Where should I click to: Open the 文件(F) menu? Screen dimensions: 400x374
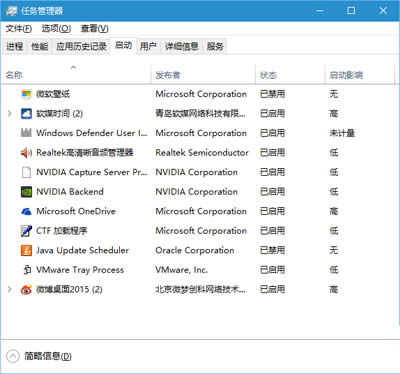pos(19,29)
